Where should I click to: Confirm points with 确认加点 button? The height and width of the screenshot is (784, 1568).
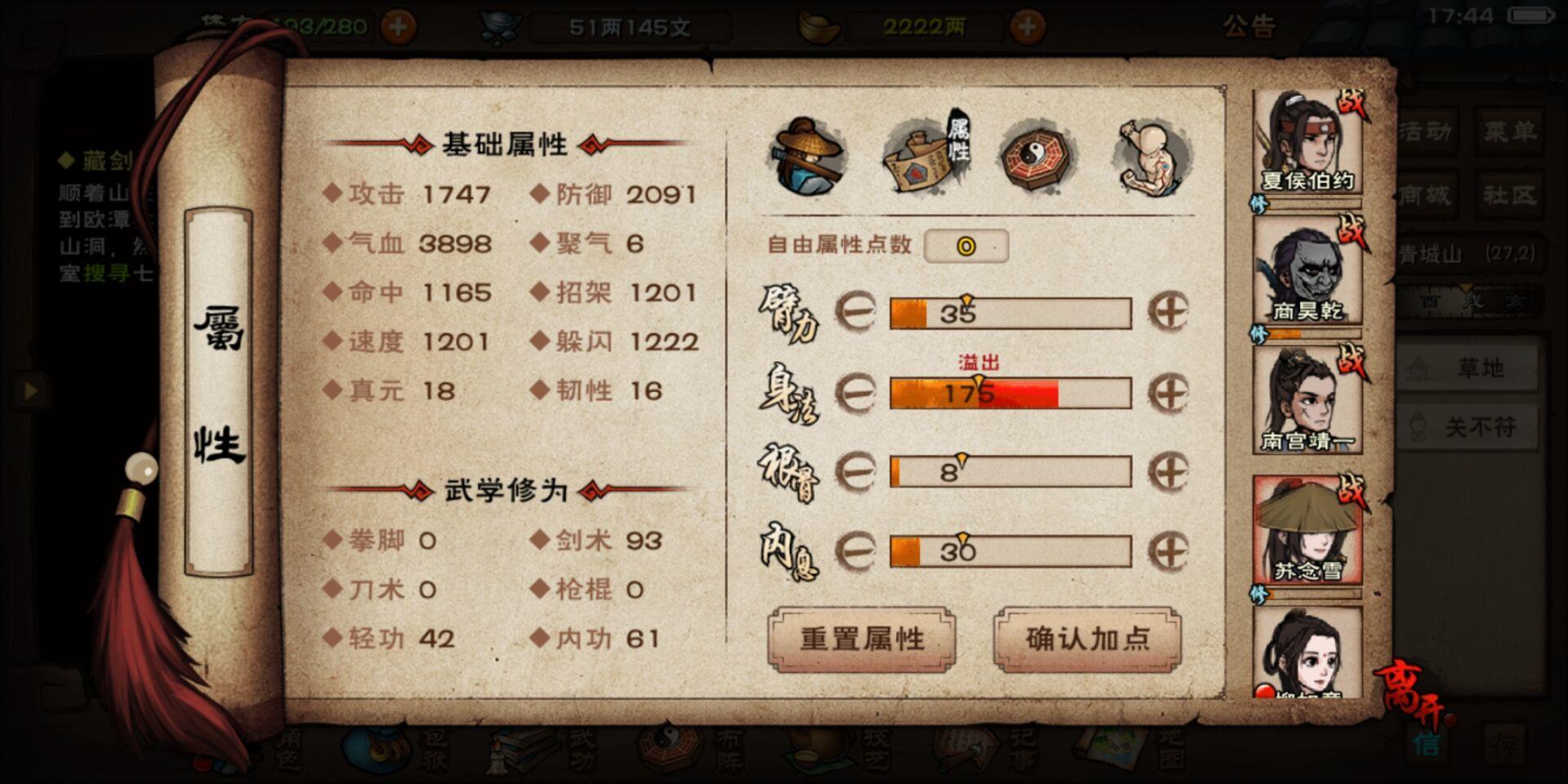[x=1087, y=639]
